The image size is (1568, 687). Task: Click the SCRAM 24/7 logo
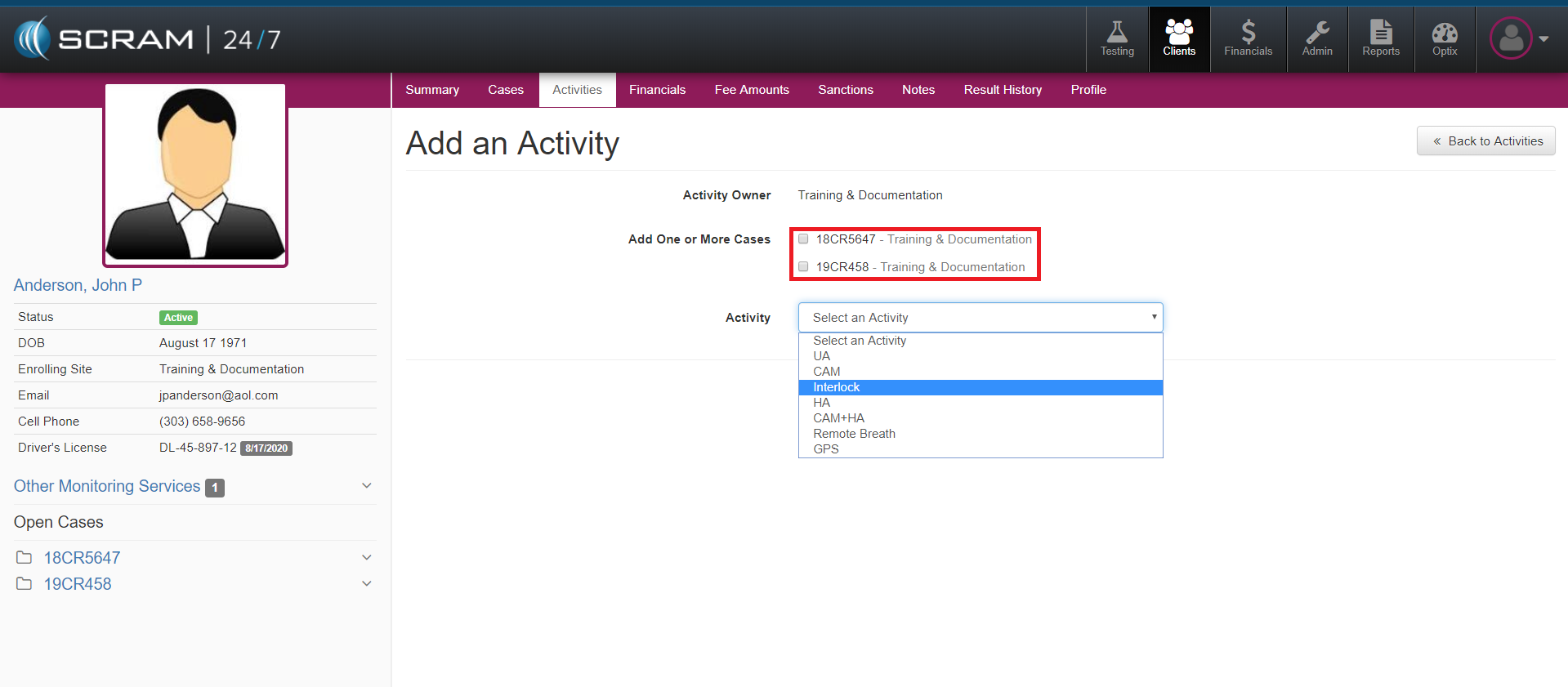click(148, 39)
